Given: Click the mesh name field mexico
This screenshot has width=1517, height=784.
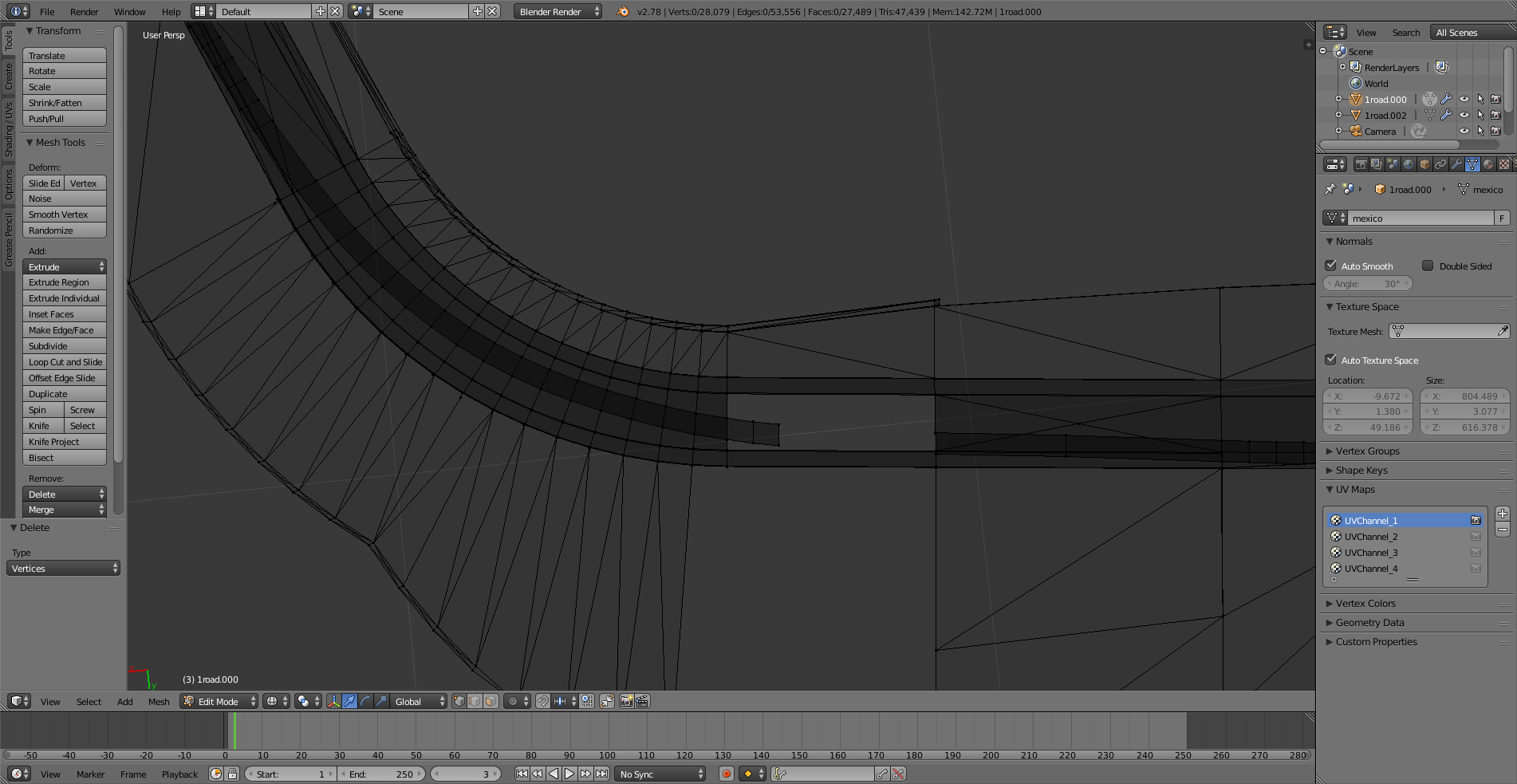Looking at the screenshot, I should click(x=1420, y=219).
